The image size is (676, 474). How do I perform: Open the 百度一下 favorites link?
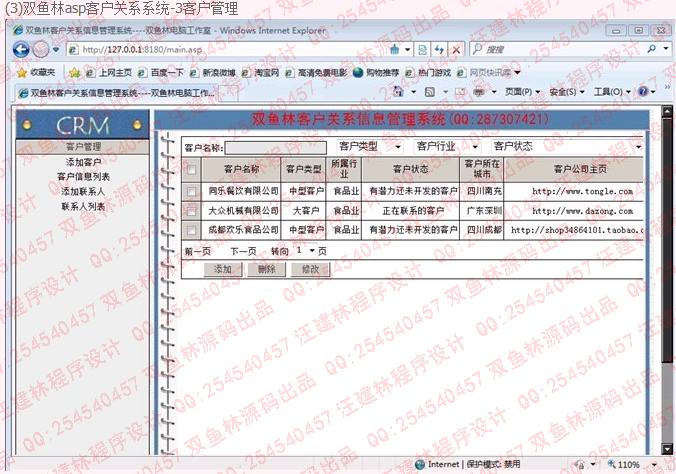162,72
